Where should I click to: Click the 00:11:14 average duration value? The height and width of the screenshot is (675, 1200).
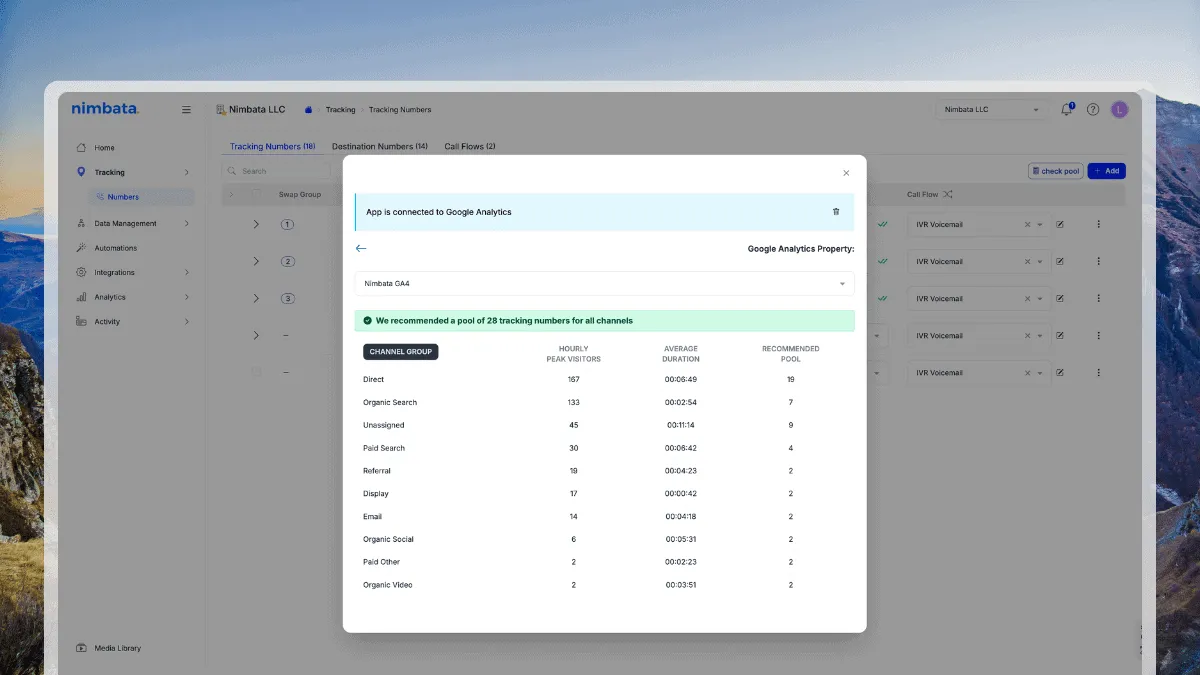pos(681,425)
